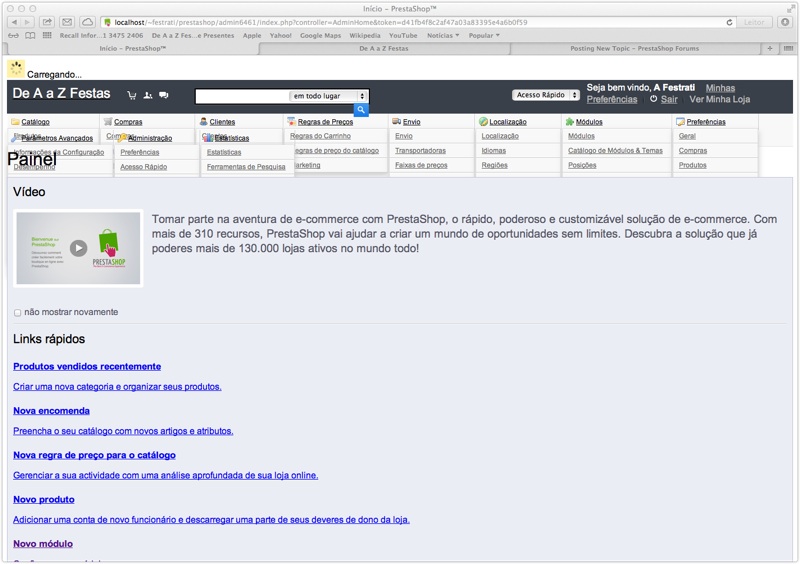Open the Top Sites grid icon
Viewport: 800px width, 564px height.
pos(47,36)
